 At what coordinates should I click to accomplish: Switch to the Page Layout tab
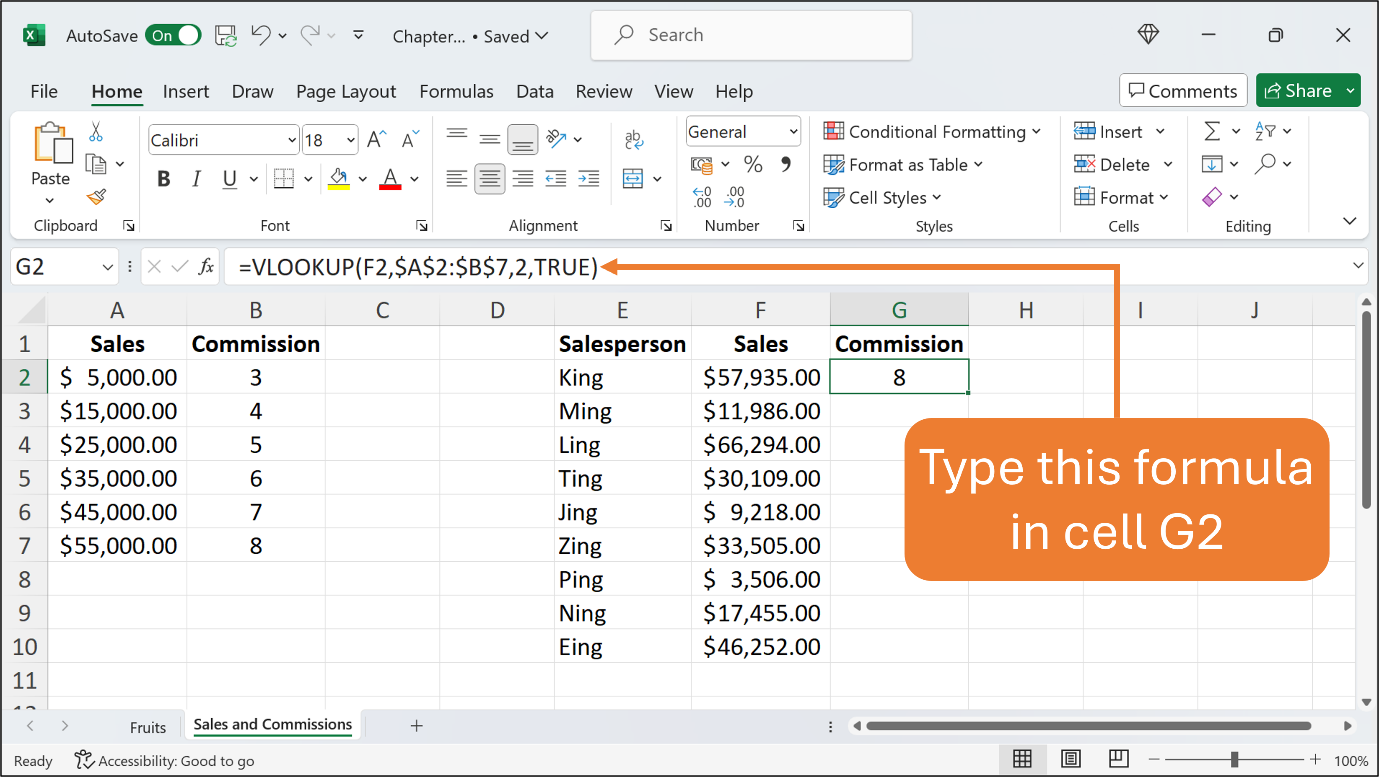(346, 91)
